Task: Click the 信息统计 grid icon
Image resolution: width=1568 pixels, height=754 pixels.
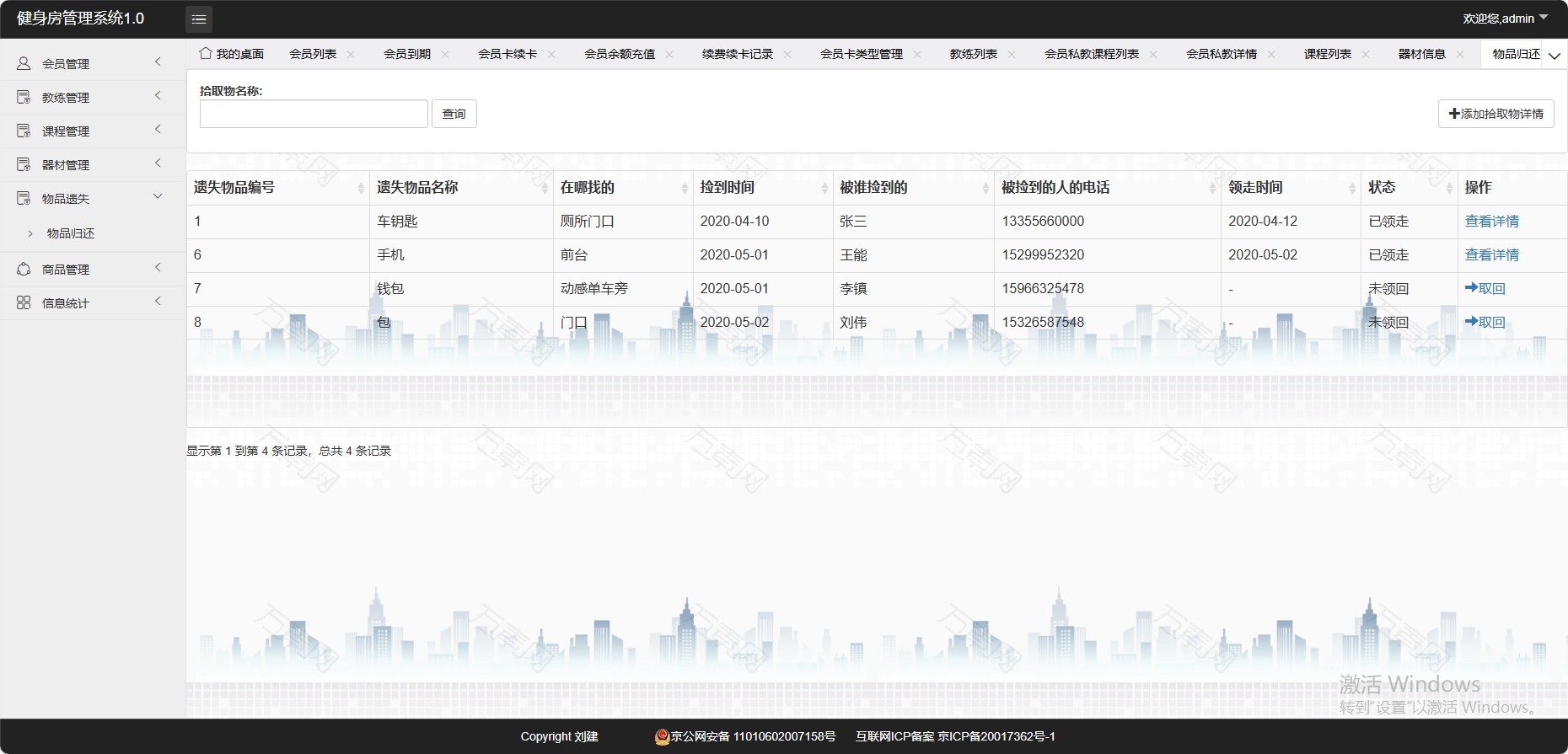Action: point(24,302)
